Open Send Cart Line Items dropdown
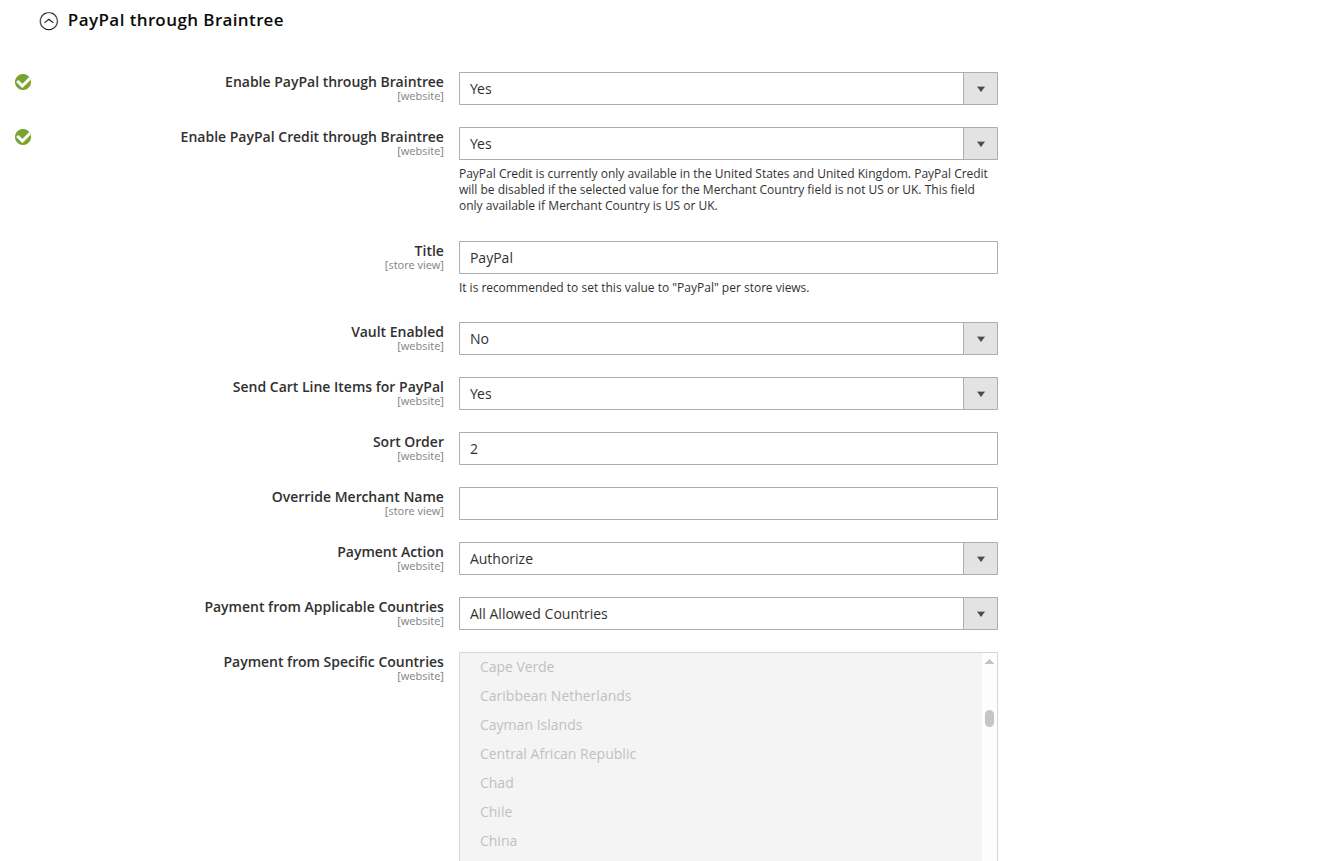Image resolution: width=1332 pixels, height=861 pixels. [727, 394]
